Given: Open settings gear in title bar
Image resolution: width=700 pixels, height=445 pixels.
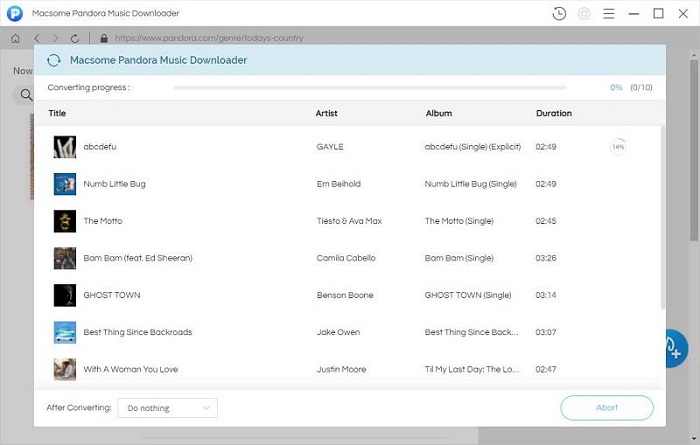Looking at the screenshot, I should point(584,13).
